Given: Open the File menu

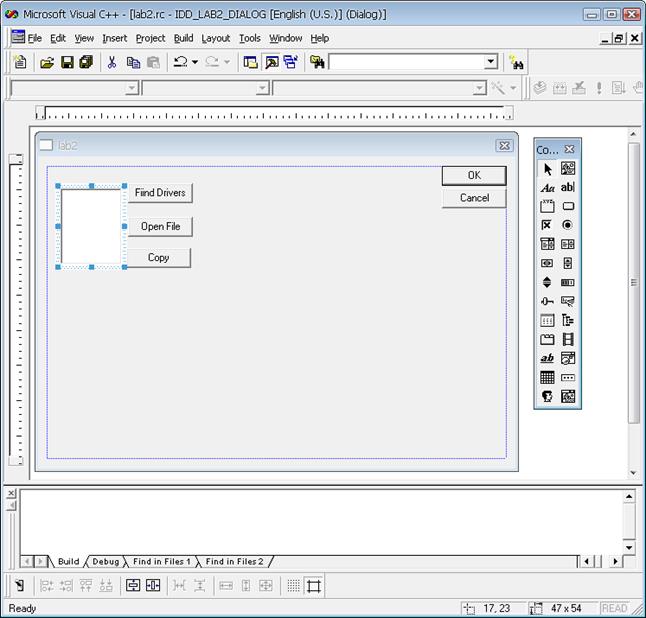Looking at the screenshot, I should tap(35, 38).
